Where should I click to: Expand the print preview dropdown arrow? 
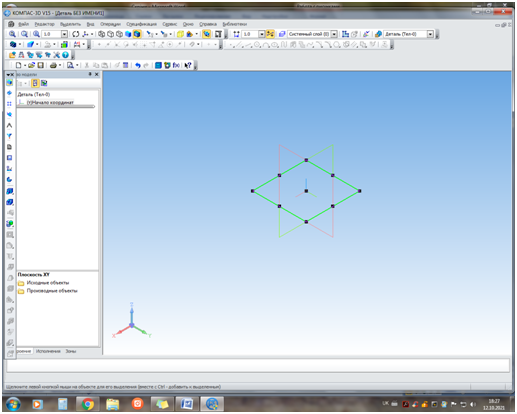pos(77,65)
